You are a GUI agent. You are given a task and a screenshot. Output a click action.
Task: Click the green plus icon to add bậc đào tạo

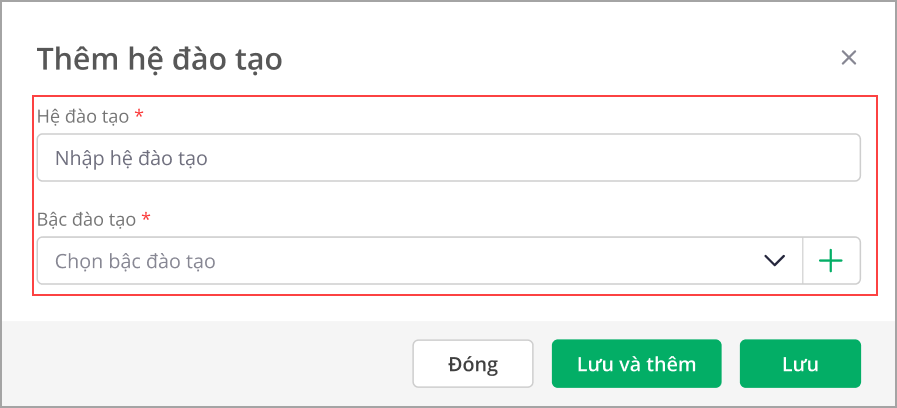click(831, 261)
